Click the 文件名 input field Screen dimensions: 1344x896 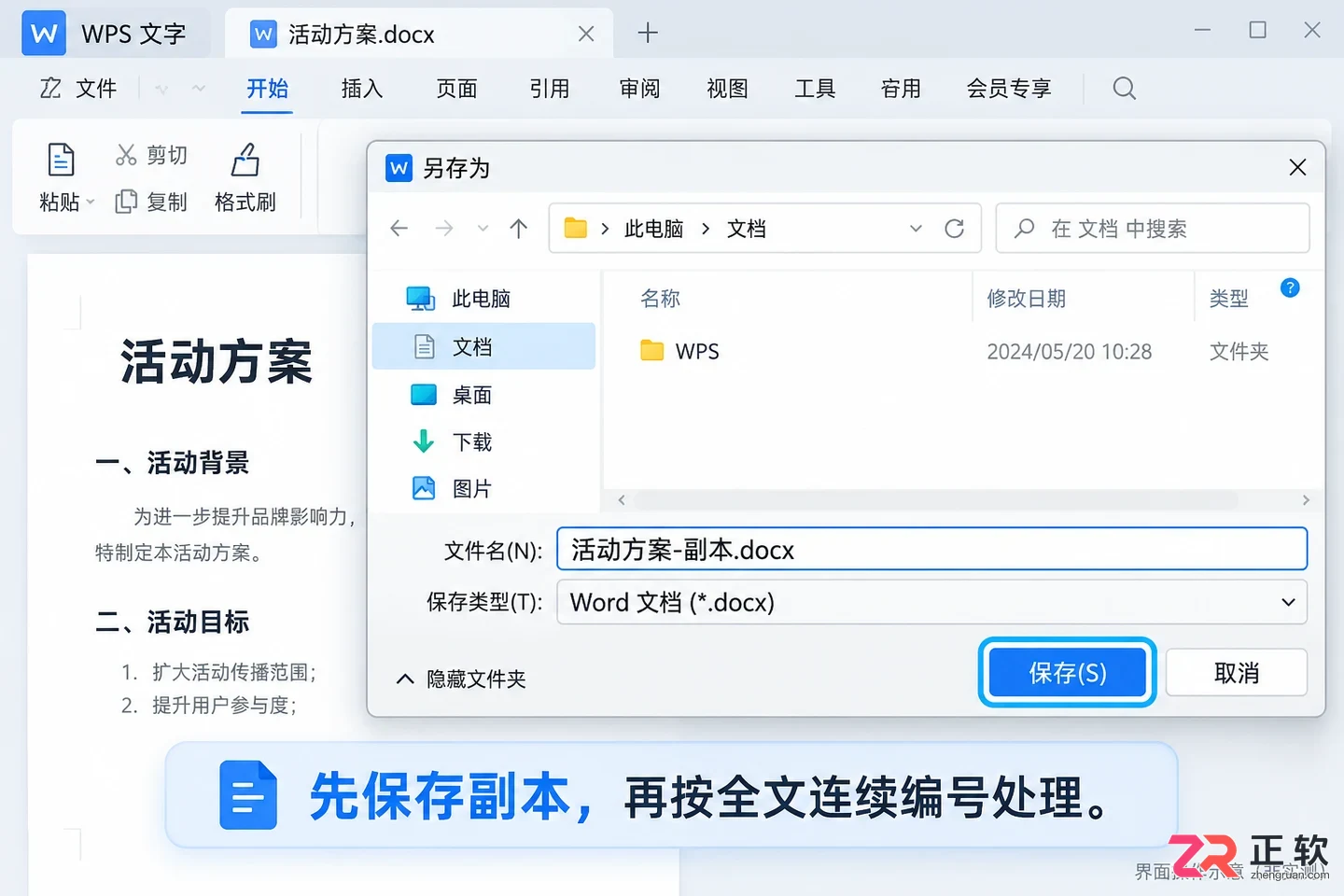(x=931, y=549)
